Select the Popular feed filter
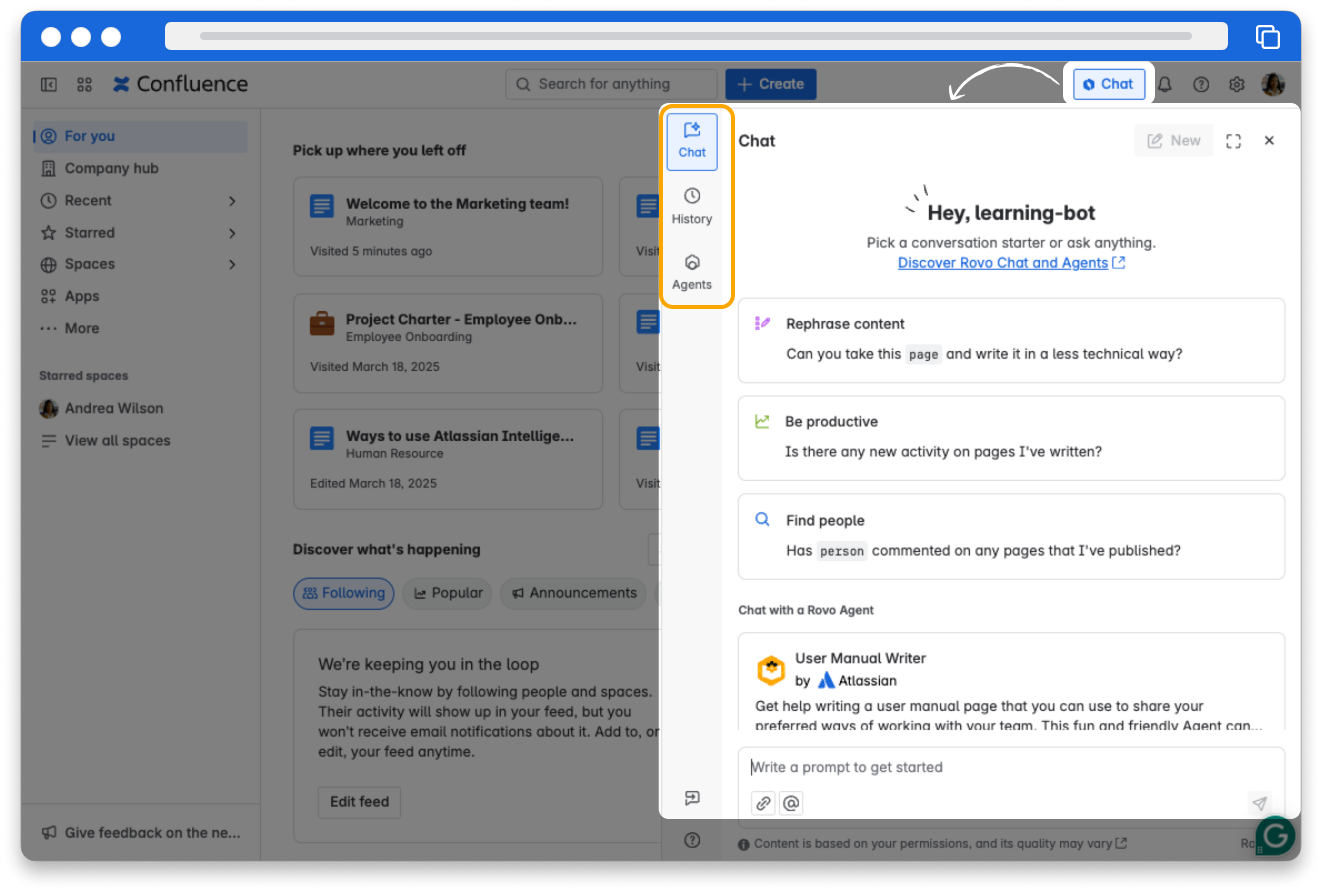 pyautogui.click(x=448, y=594)
